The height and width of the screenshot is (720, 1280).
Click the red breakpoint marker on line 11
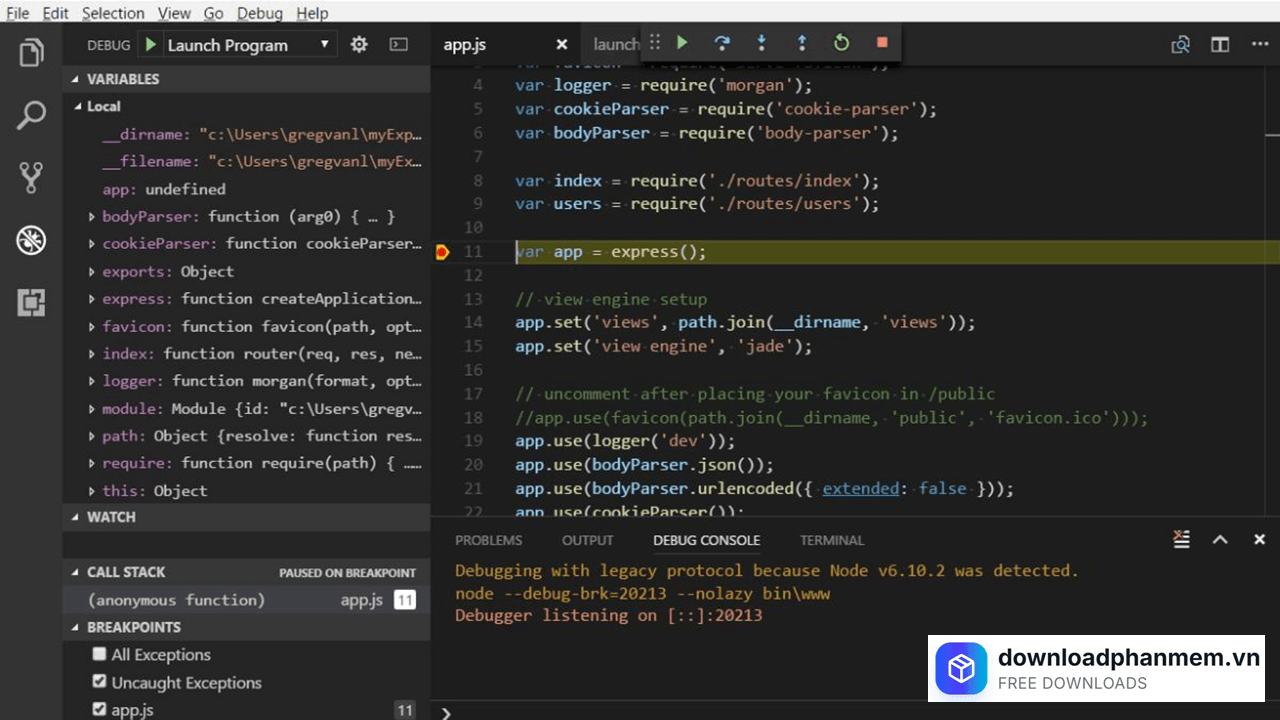click(442, 251)
